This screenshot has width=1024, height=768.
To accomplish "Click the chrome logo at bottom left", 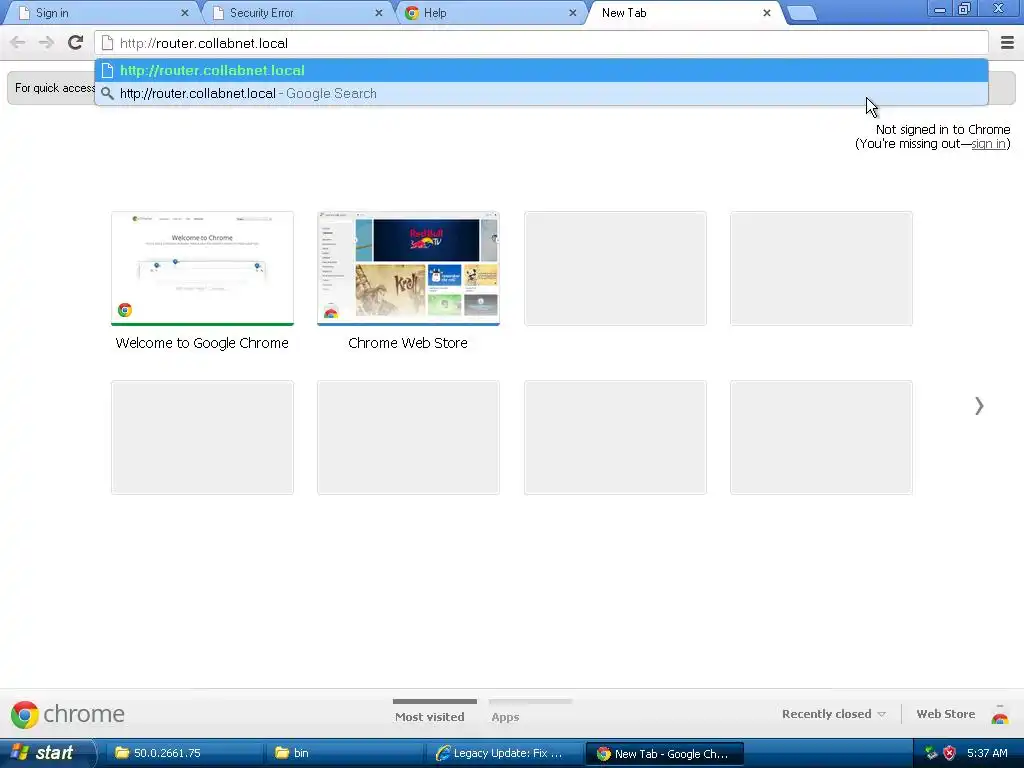I will coord(67,714).
